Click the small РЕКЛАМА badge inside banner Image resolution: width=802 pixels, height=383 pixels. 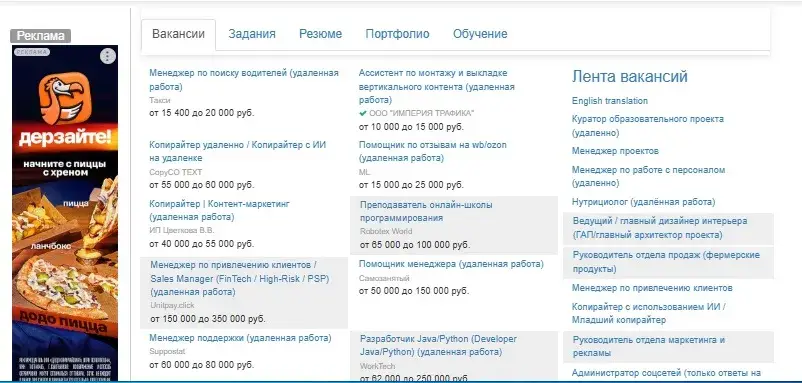coord(32,52)
